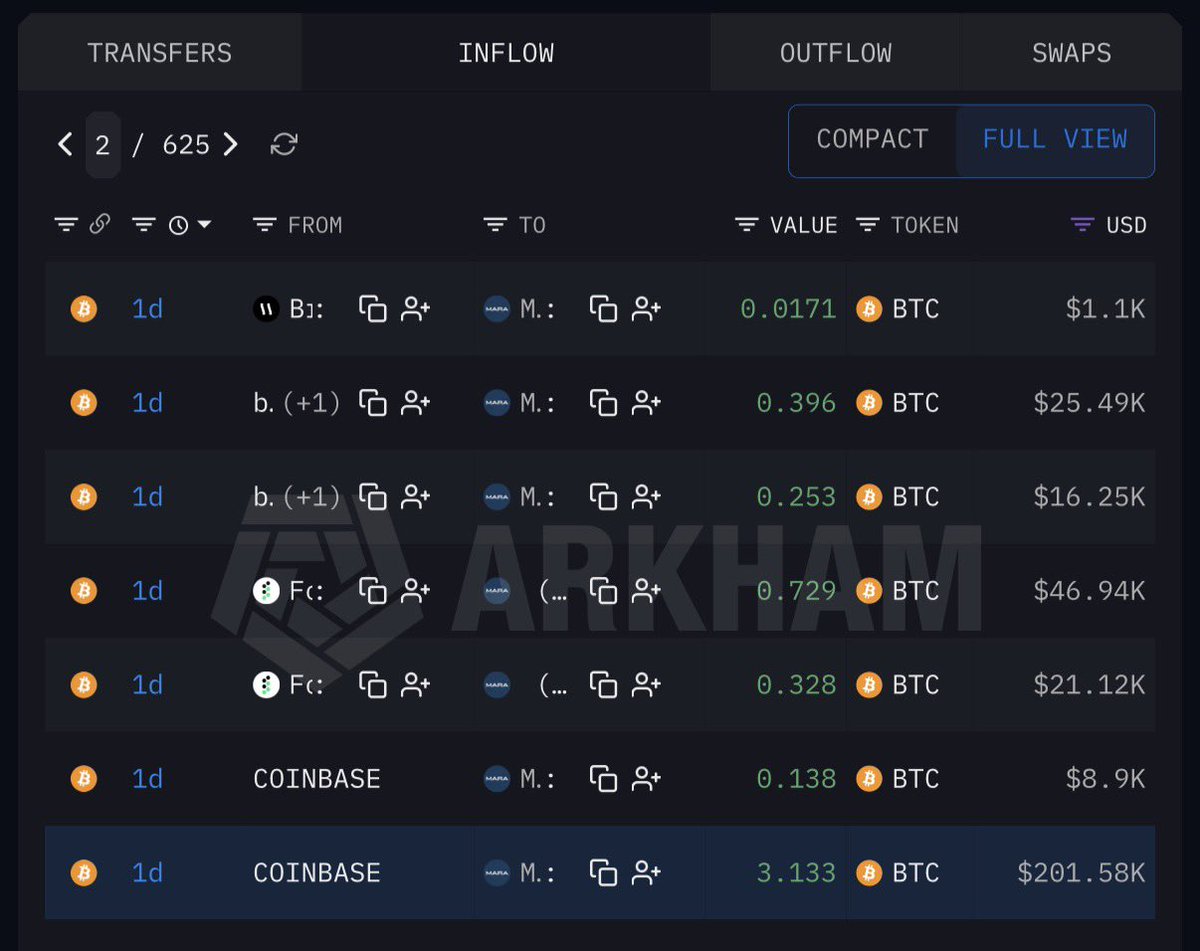The height and width of the screenshot is (951, 1200).
Task: Open time column sort dropdown arrow
Action: point(204,225)
